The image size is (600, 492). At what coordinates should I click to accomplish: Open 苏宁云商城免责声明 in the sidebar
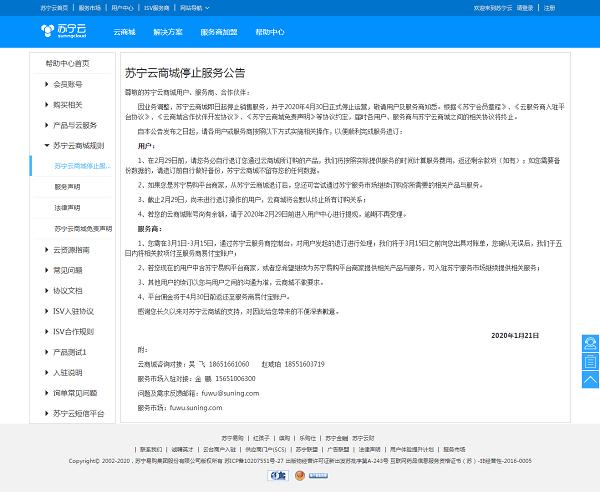pyautogui.click(x=83, y=229)
